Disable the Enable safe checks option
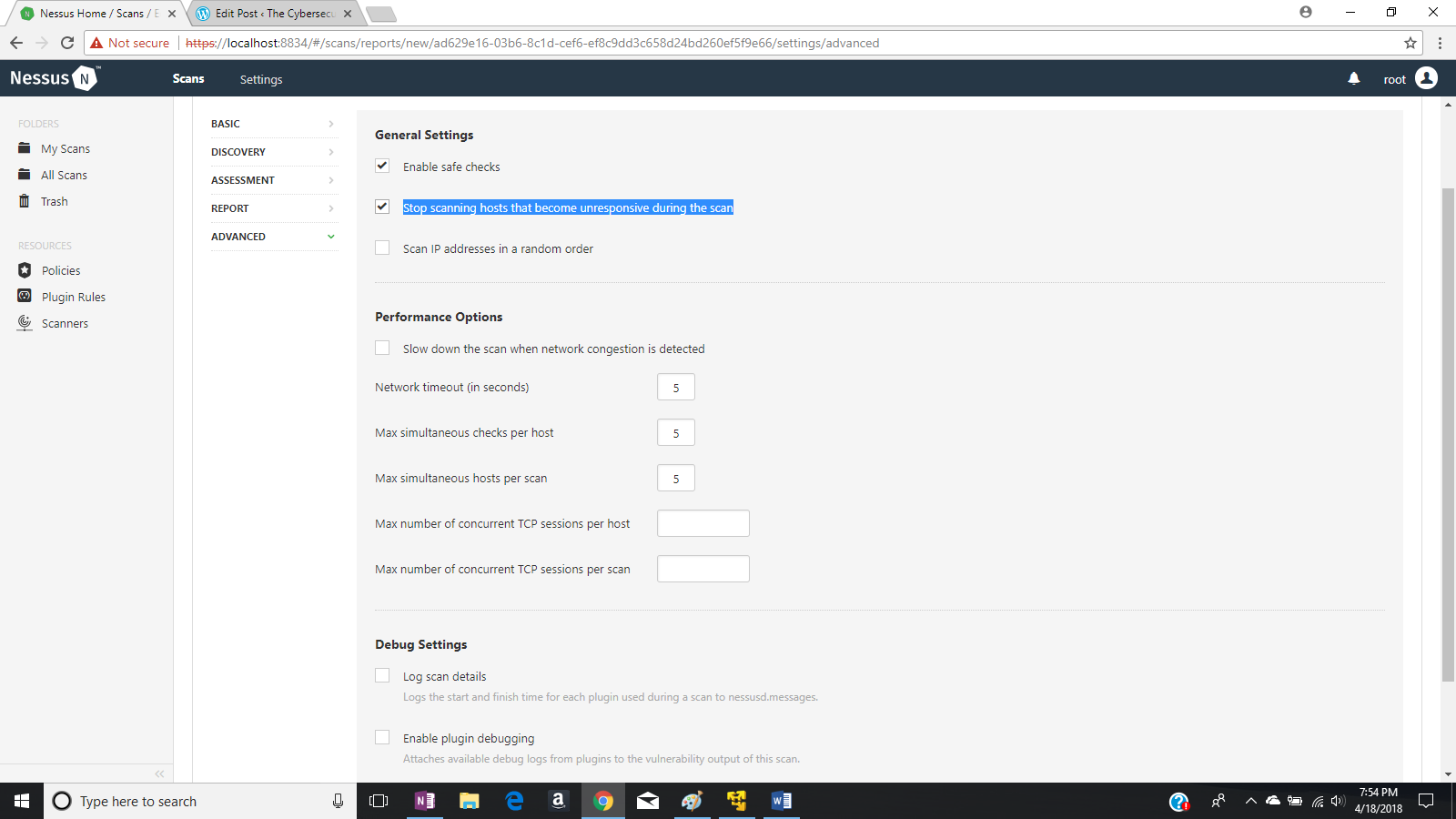This screenshot has width=1456, height=819. [382, 166]
